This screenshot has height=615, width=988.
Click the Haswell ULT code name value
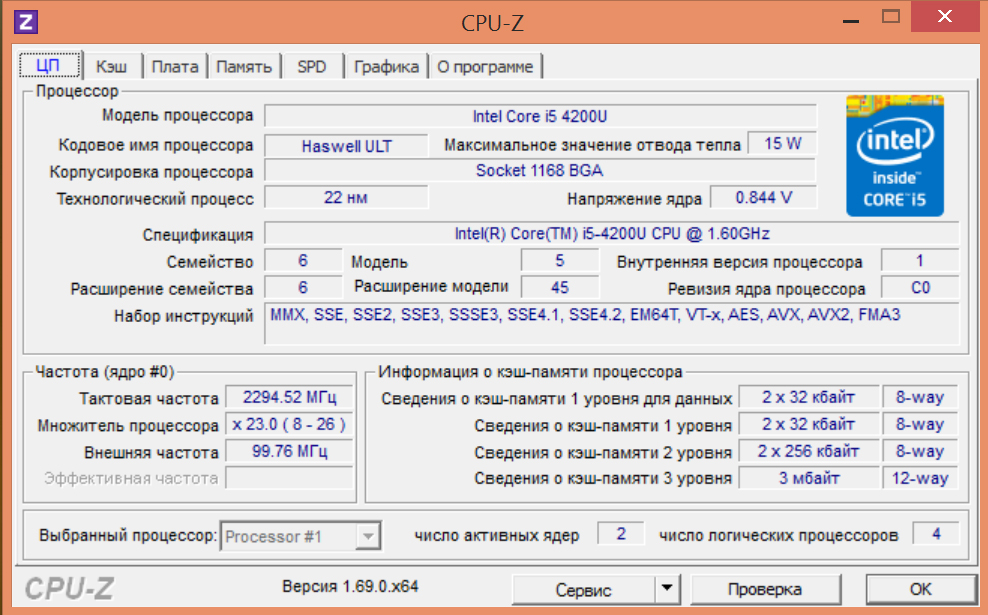click(x=346, y=146)
